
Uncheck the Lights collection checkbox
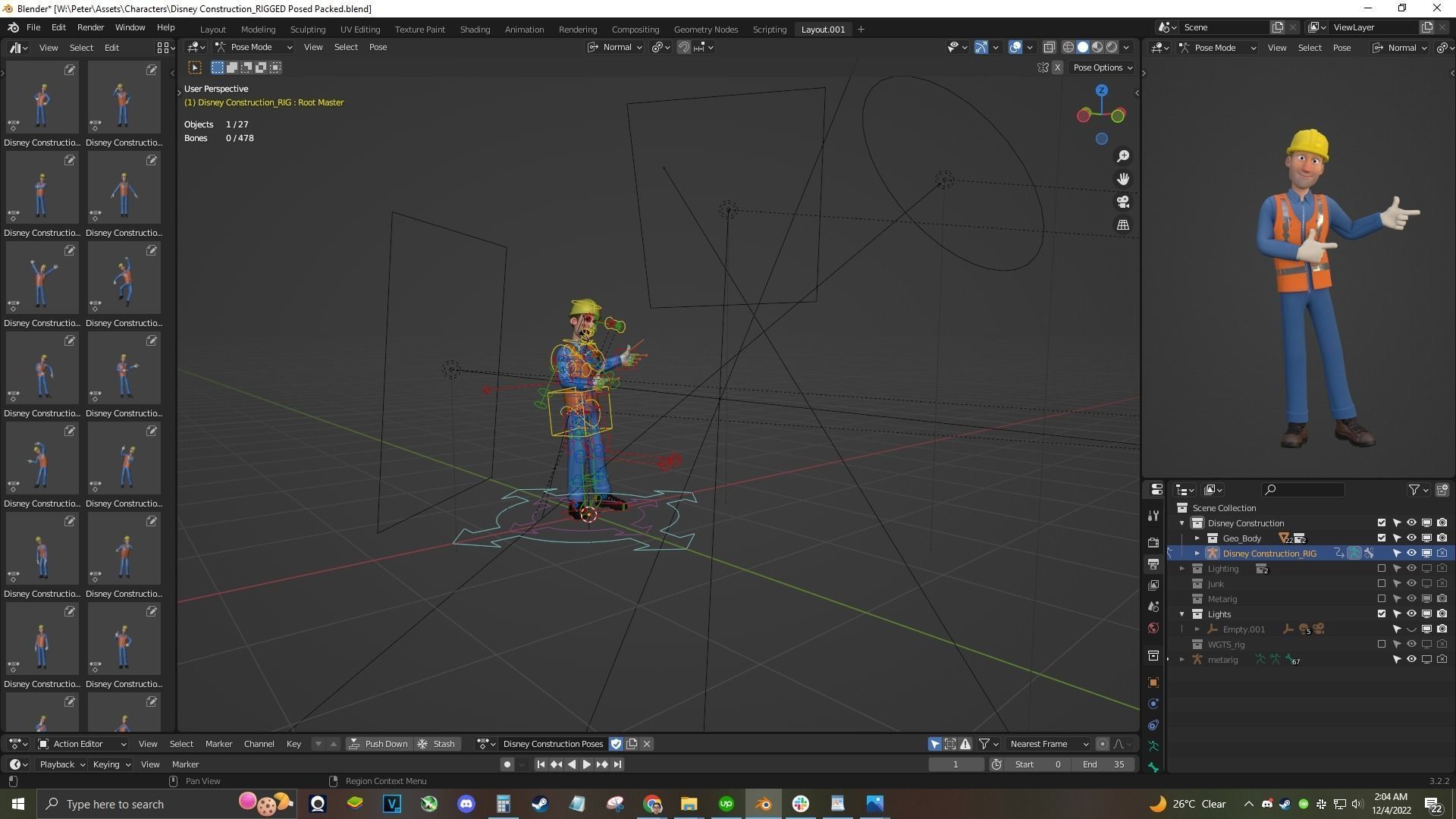(1381, 614)
